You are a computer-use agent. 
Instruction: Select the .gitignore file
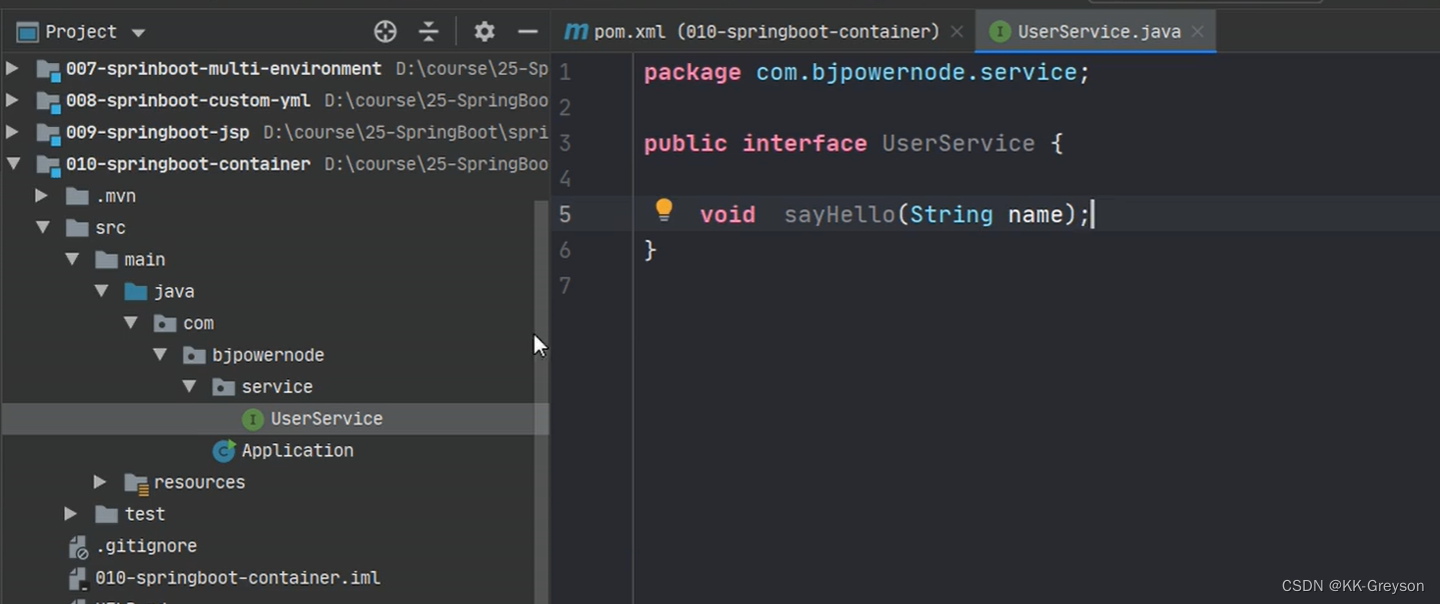146,546
